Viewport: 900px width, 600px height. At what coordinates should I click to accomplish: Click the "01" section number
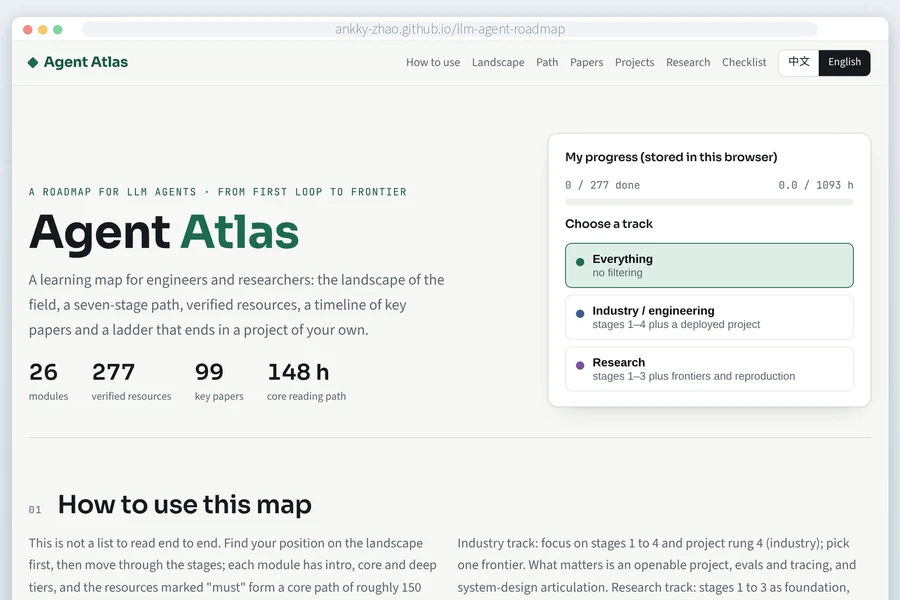click(x=35, y=510)
